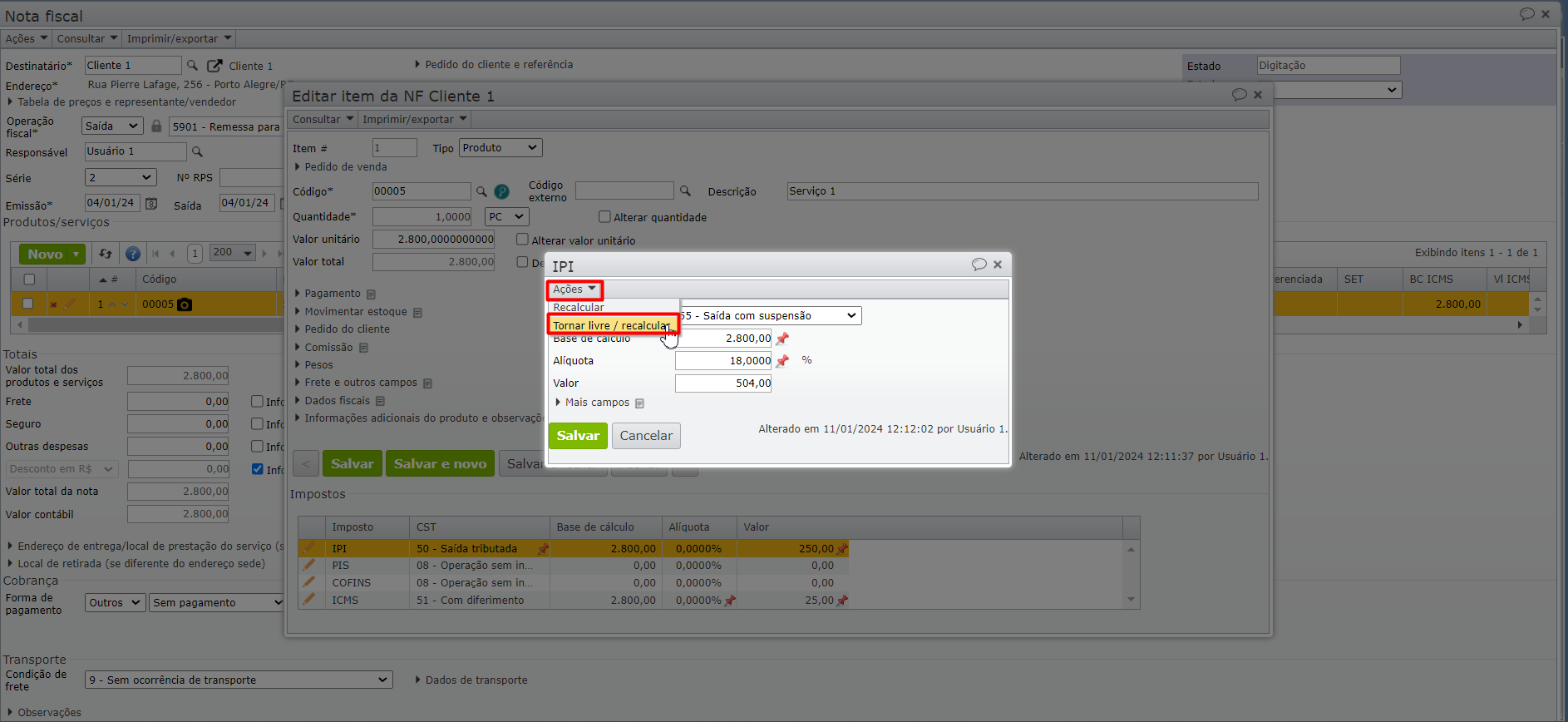Click the pin icon beside ICMS value 25,00

842,600
